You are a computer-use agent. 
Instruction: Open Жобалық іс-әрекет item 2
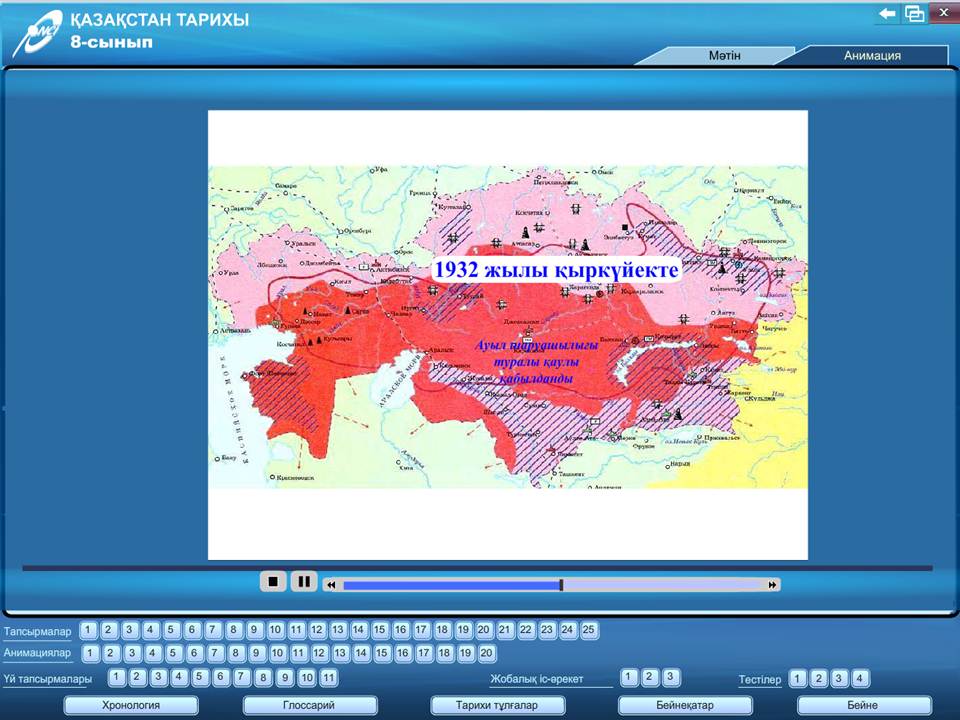[x=650, y=677]
